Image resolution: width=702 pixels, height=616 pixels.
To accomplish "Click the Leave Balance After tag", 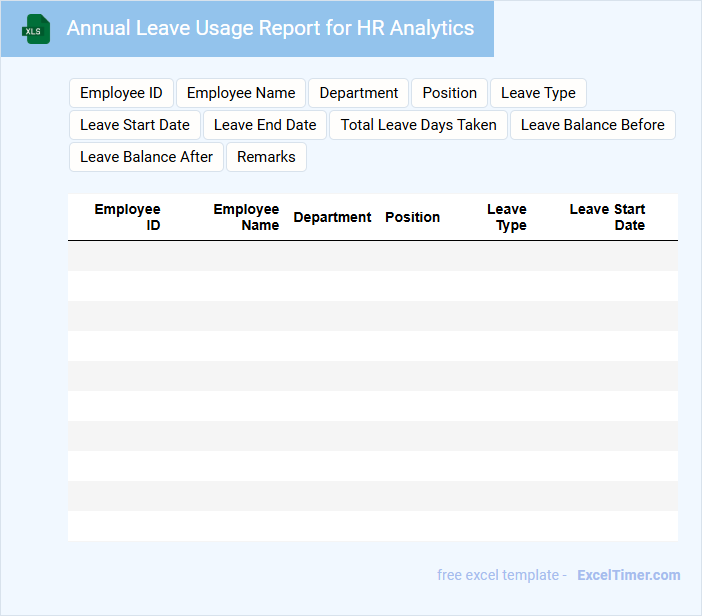I will pyautogui.click(x=146, y=157).
